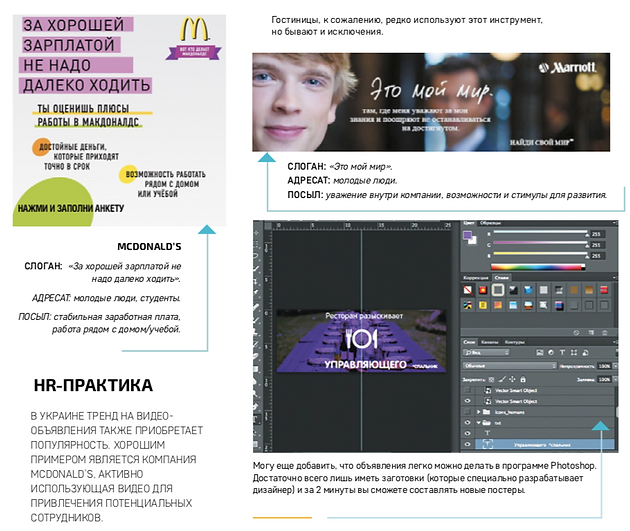
Task: Click НАЖМИ И ЗАПОЛНИ АНКЕТУ on McDonald's ad
Action: click(71, 208)
